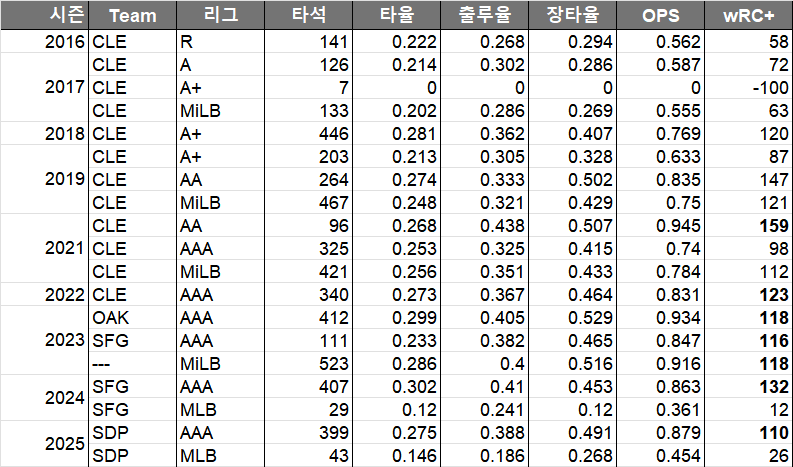
Task: Select the Team column header
Action: pyautogui.click(x=132, y=16)
